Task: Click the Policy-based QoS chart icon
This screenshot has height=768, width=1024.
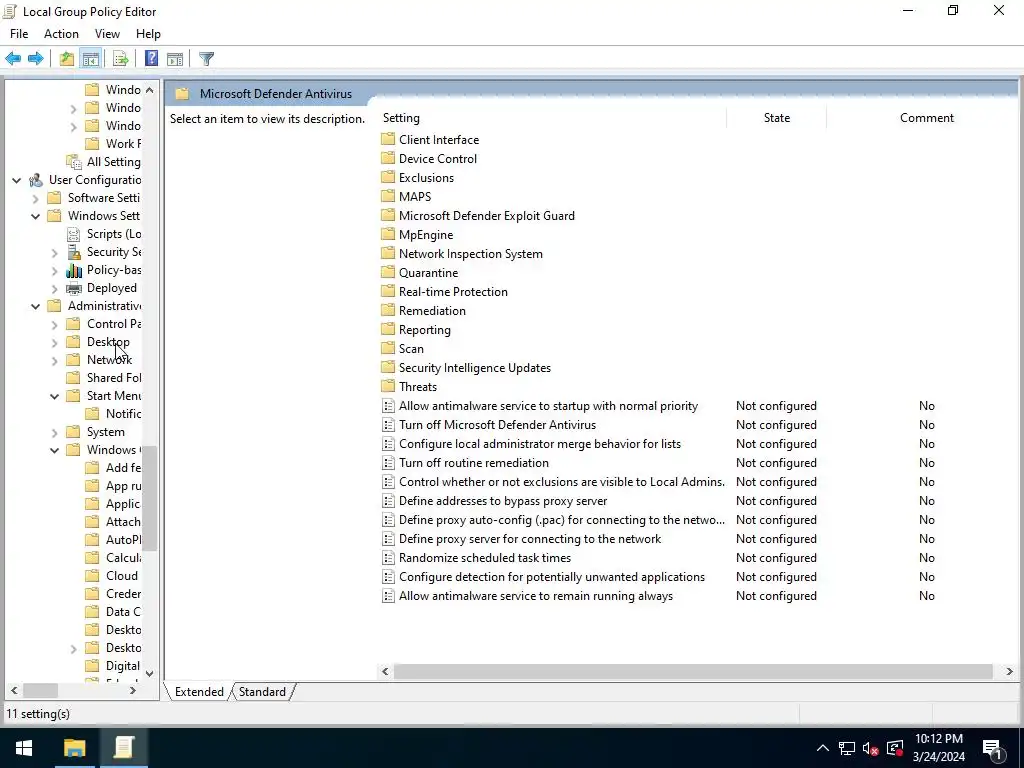Action: pyautogui.click(x=74, y=270)
